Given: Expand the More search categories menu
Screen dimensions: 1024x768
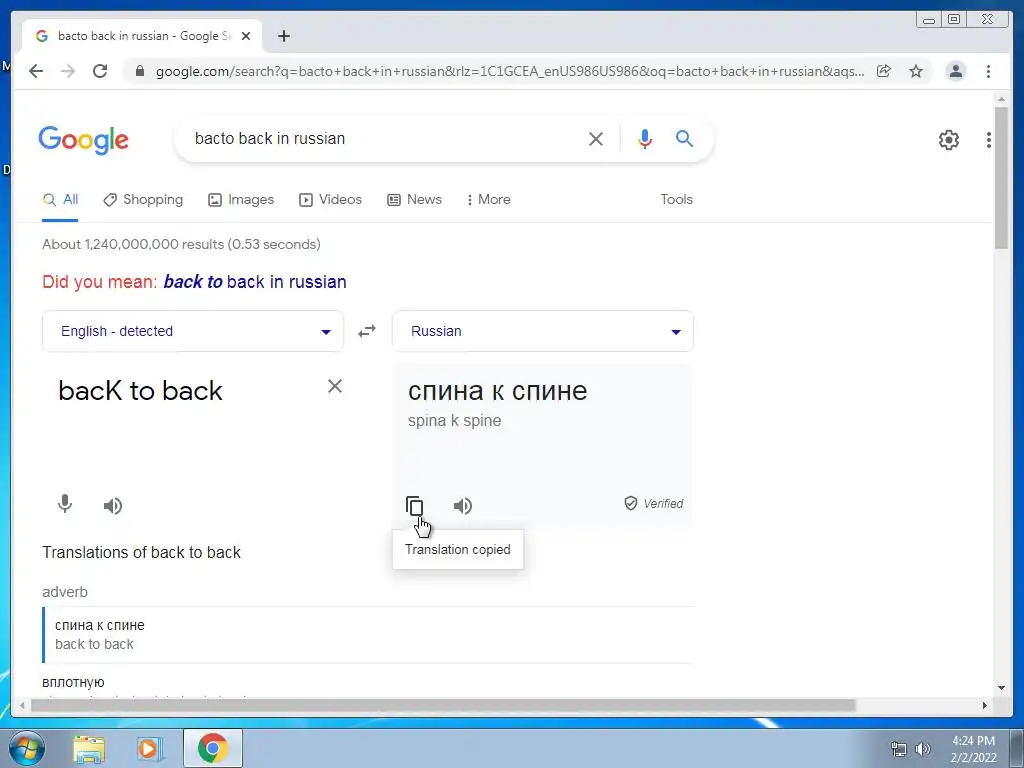Looking at the screenshot, I should click(488, 199).
